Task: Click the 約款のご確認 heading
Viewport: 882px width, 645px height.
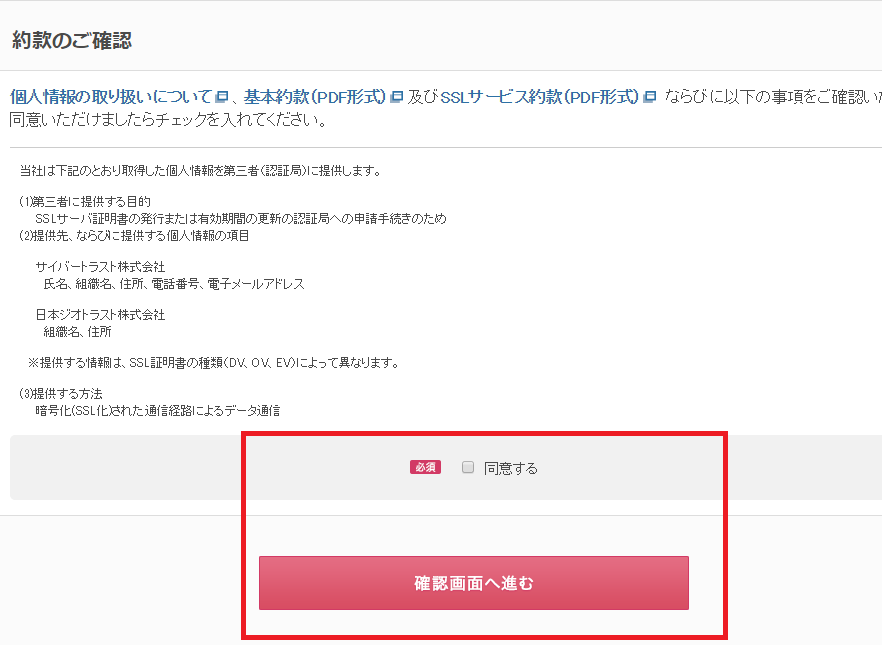Action: coord(71,40)
